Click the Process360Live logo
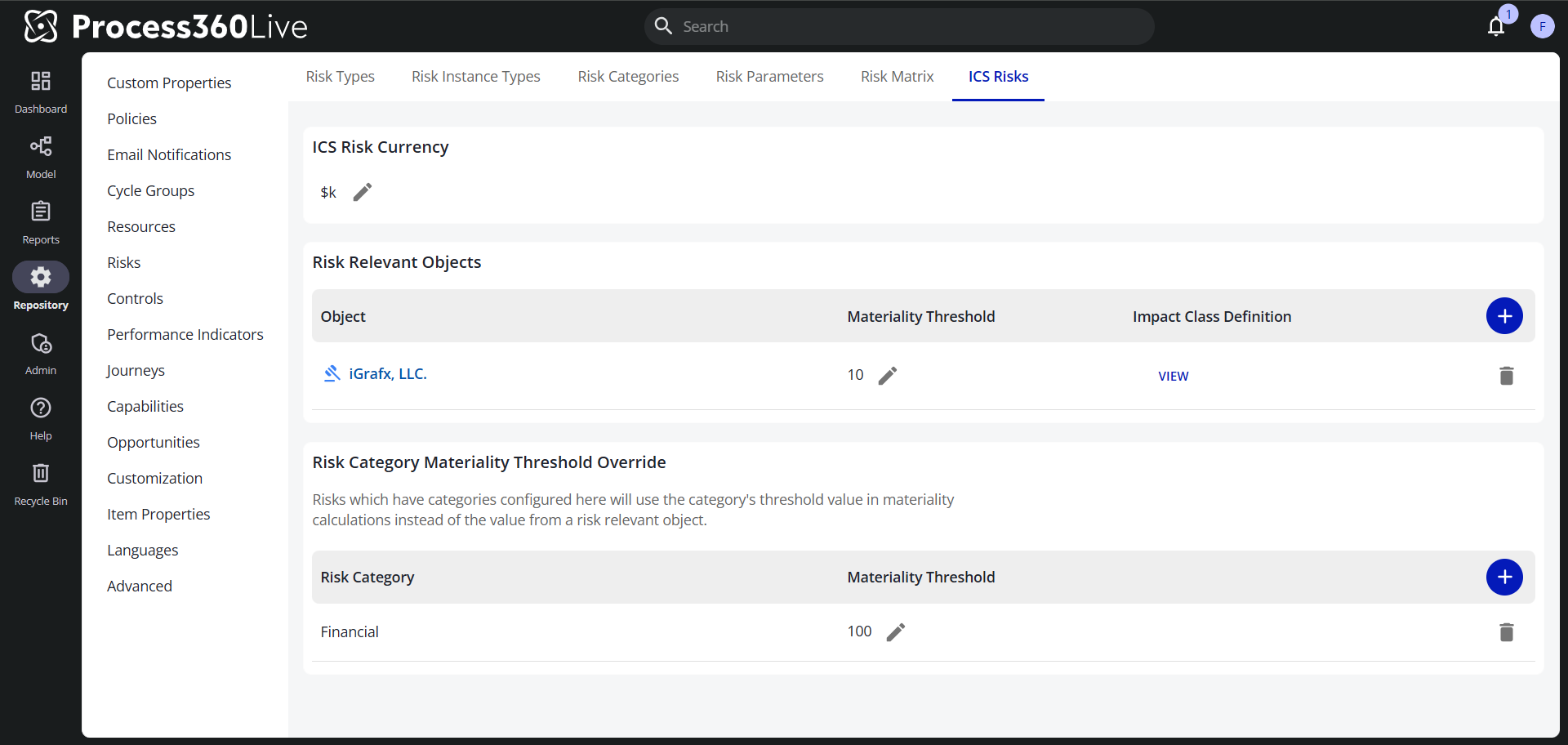The height and width of the screenshot is (745, 1568). (x=163, y=25)
